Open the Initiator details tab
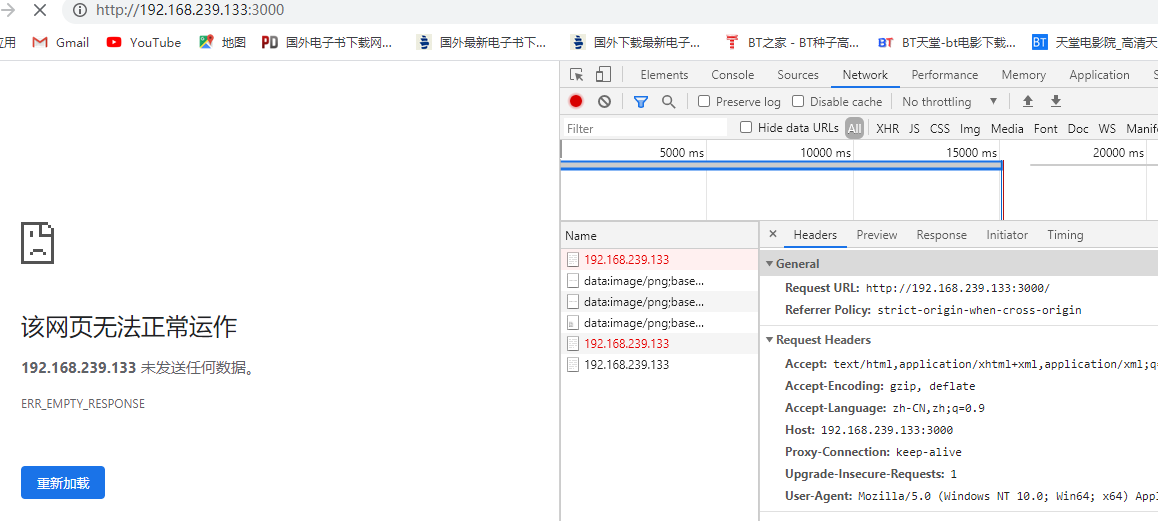The height and width of the screenshot is (521, 1158). (1007, 235)
